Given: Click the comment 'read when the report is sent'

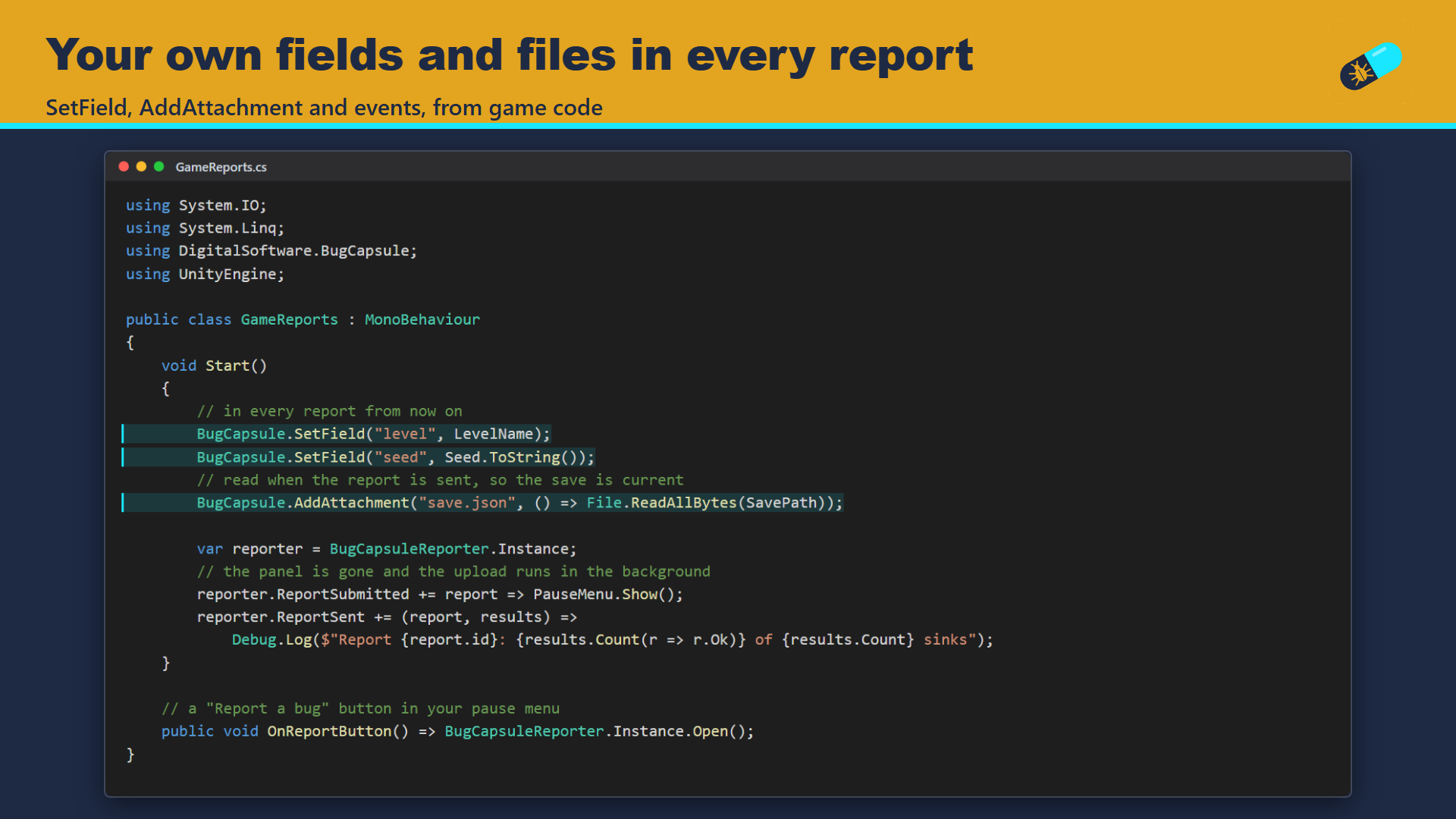Looking at the screenshot, I should 440,480.
